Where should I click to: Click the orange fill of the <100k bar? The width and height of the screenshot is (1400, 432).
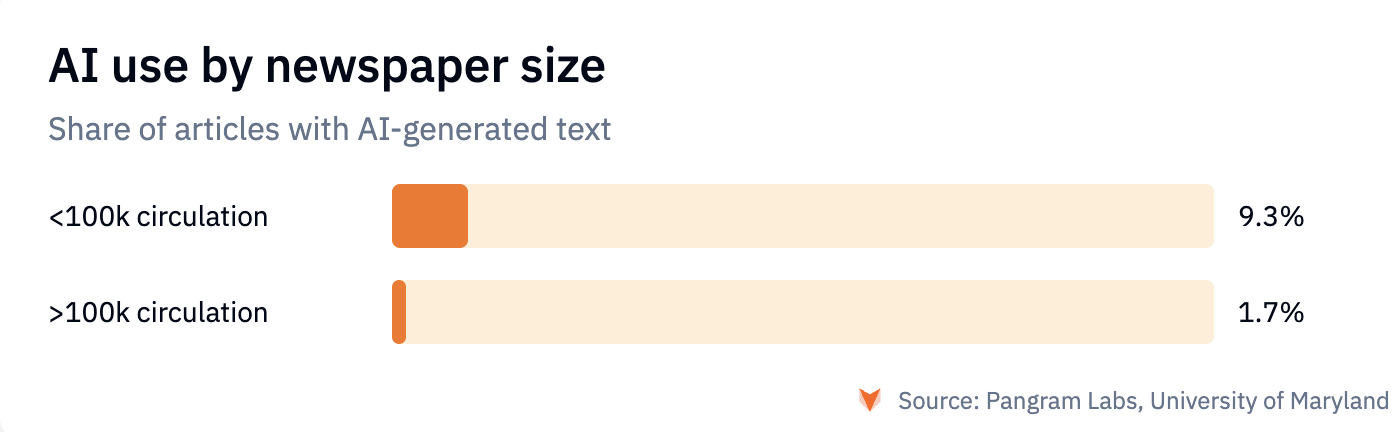pyautogui.click(x=430, y=216)
